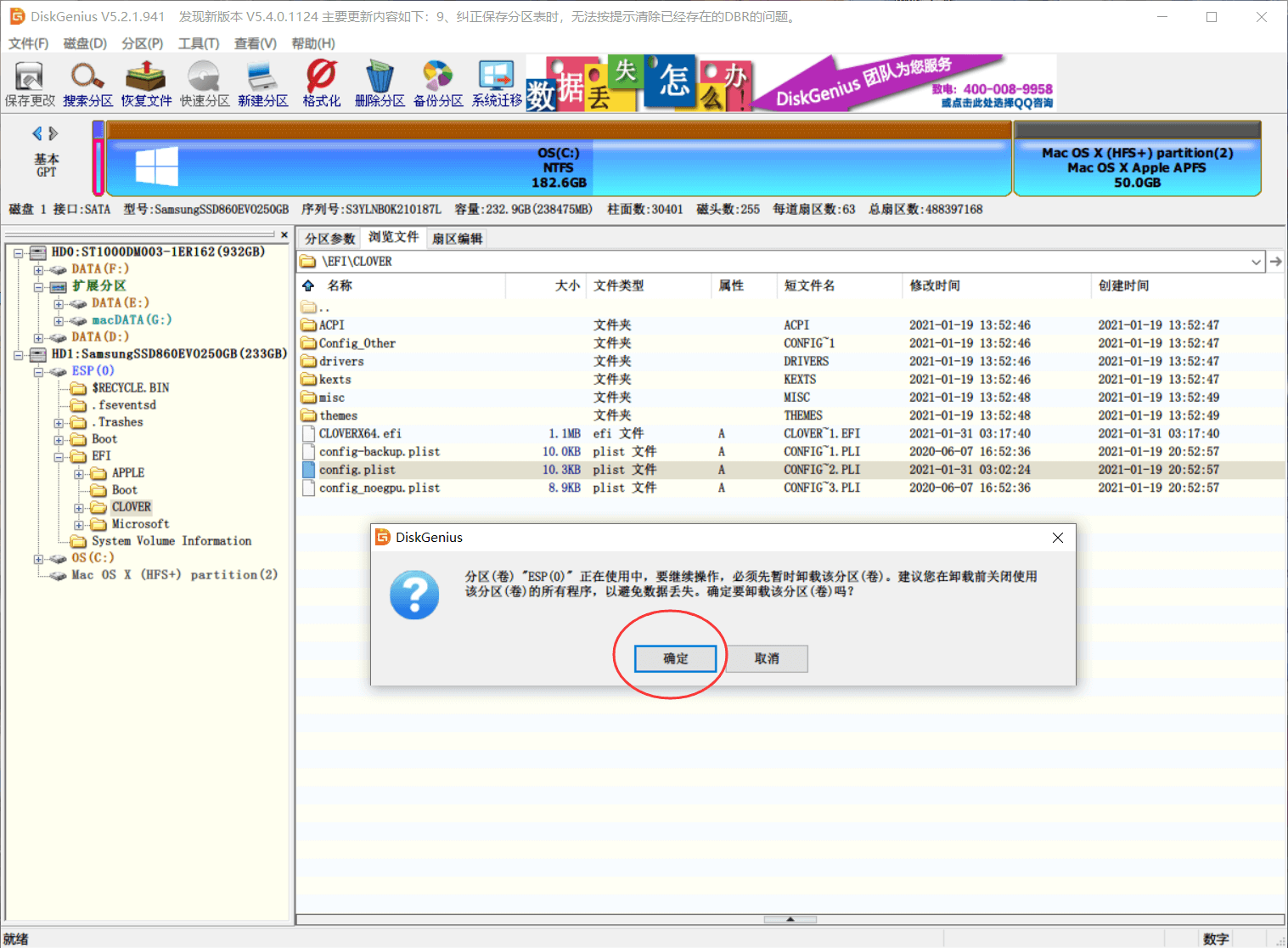The height and width of the screenshot is (948, 1288).
Task: Select the misc folder in the file list
Action: tap(332, 398)
